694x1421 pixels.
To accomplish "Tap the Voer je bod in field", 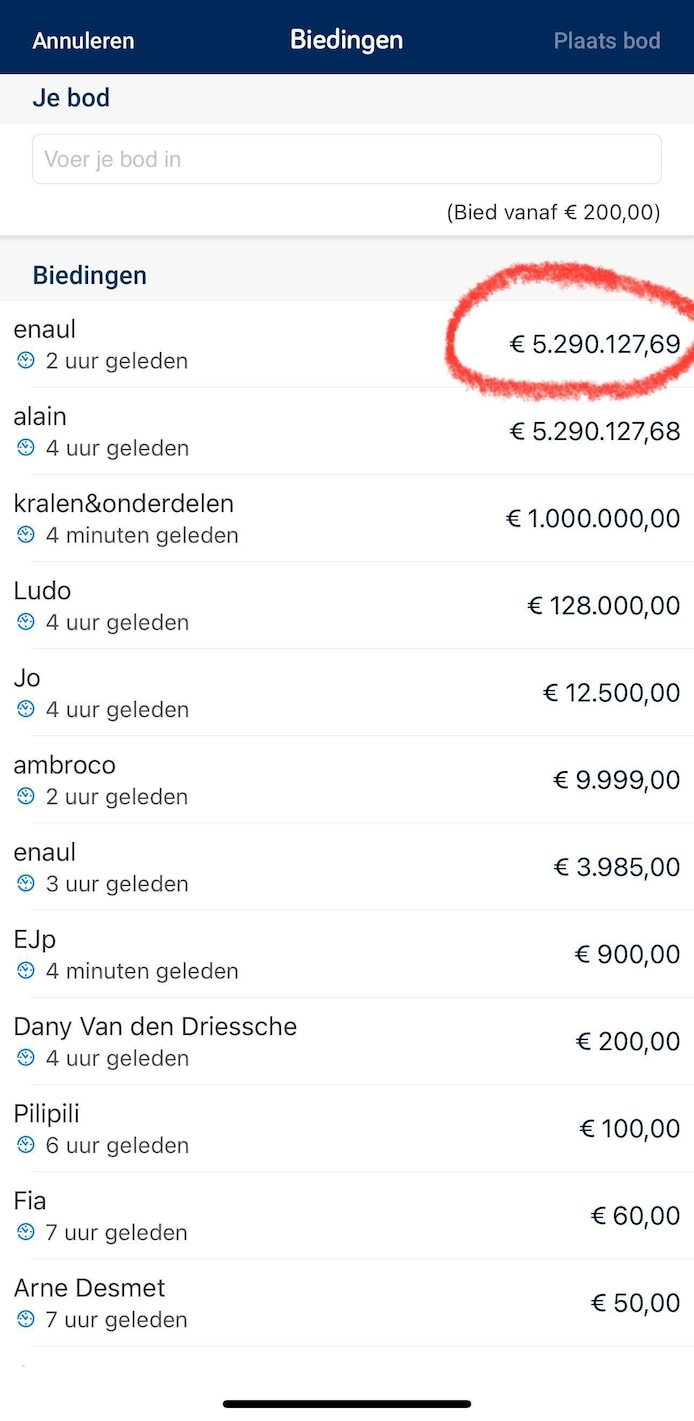I will pyautogui.click(x=347, y=158).
